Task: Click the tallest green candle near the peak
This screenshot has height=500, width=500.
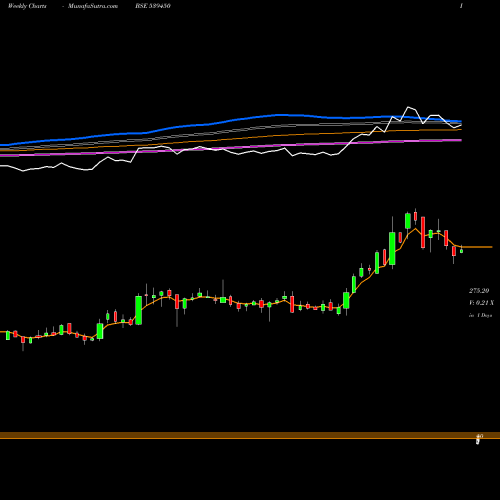Action: pyautogui.click(x=392, y=248)
